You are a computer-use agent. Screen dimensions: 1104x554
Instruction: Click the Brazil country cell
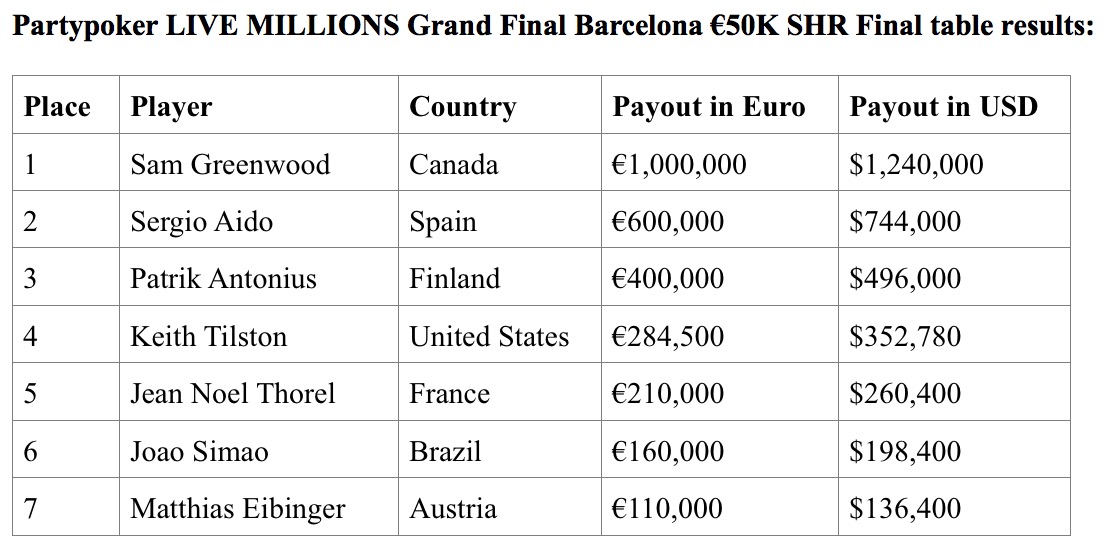pos(500,451)
